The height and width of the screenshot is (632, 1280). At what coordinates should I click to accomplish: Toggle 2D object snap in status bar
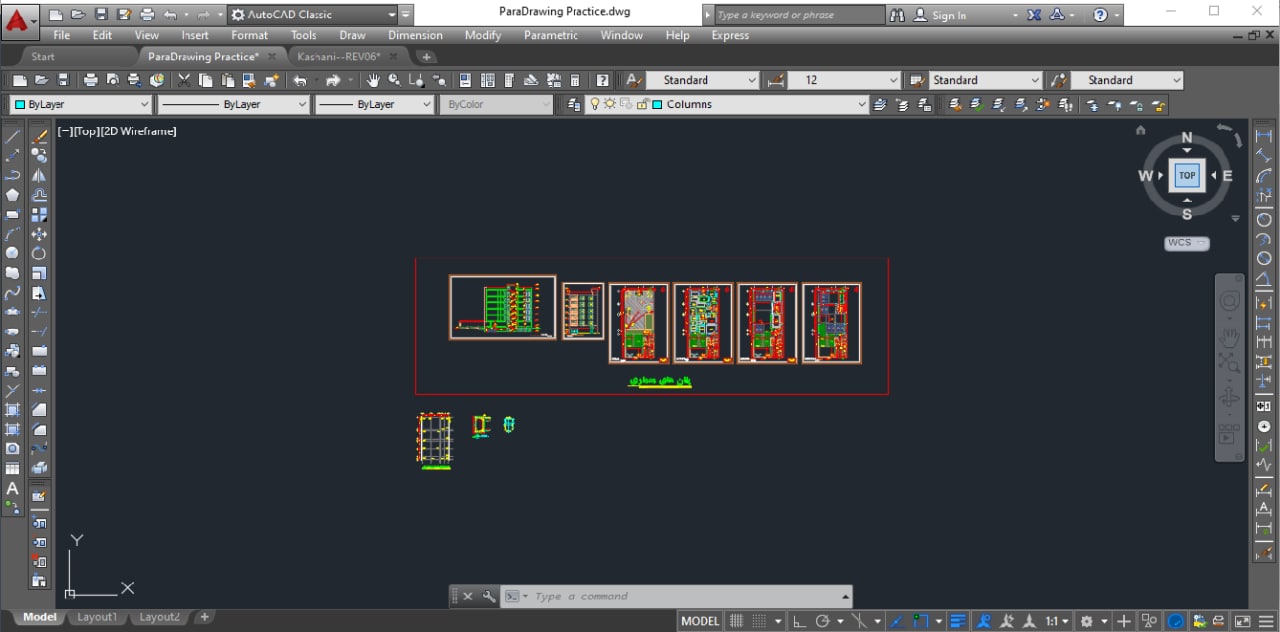919,621
